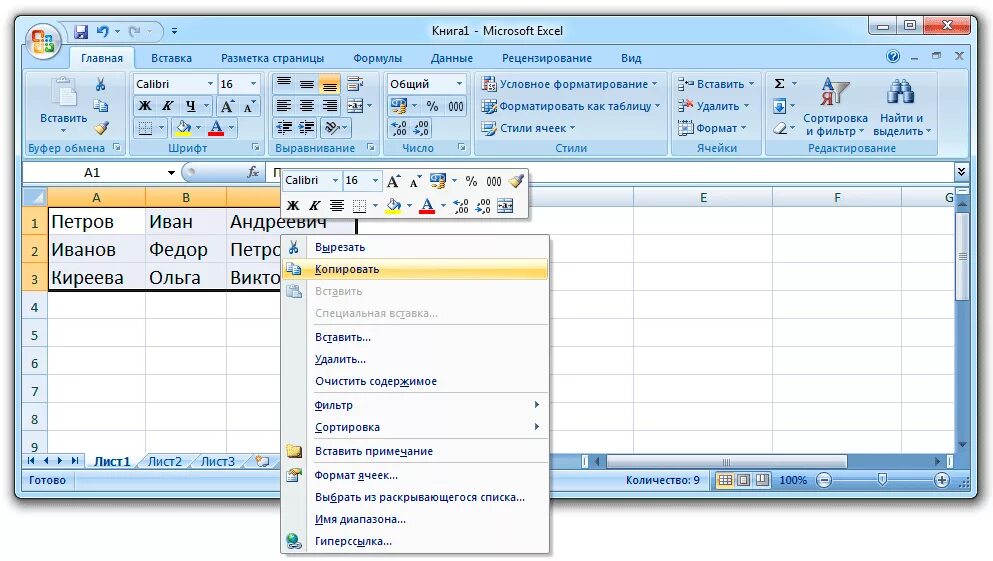The height and width of the screenshot is (561, 993).
Task: Toggle bottom align button in ribbon
Action: [x=329, y=84]
